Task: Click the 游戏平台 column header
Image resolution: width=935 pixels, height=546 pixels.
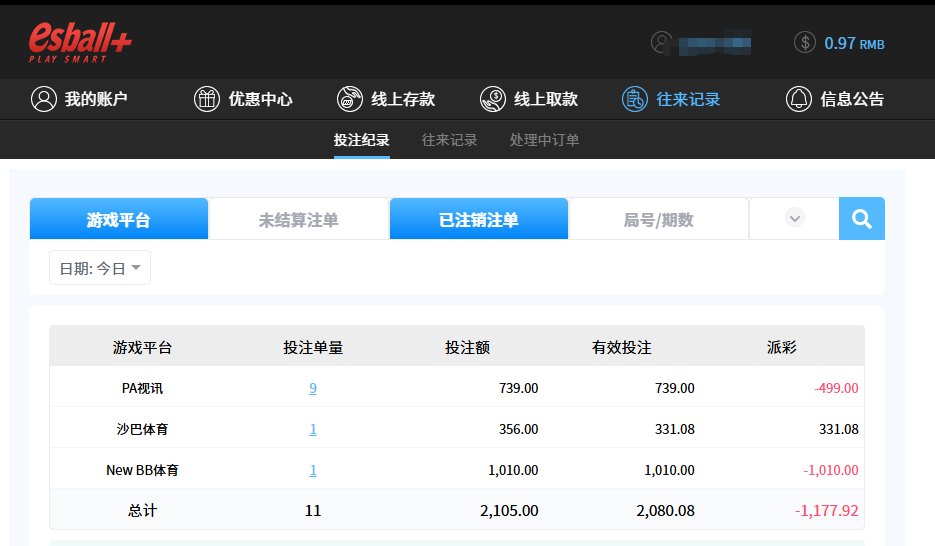Action: (x=143, y=348)
